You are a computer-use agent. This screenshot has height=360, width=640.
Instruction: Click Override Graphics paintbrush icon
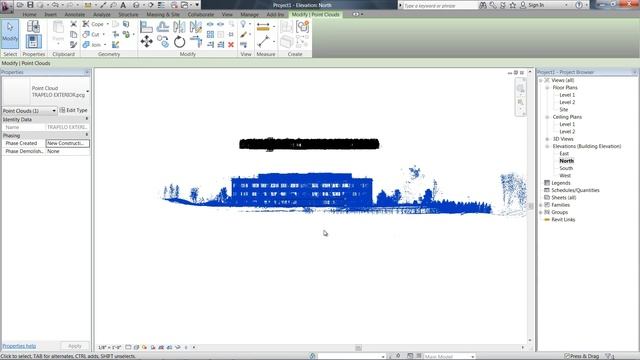(x=243, y=35)
